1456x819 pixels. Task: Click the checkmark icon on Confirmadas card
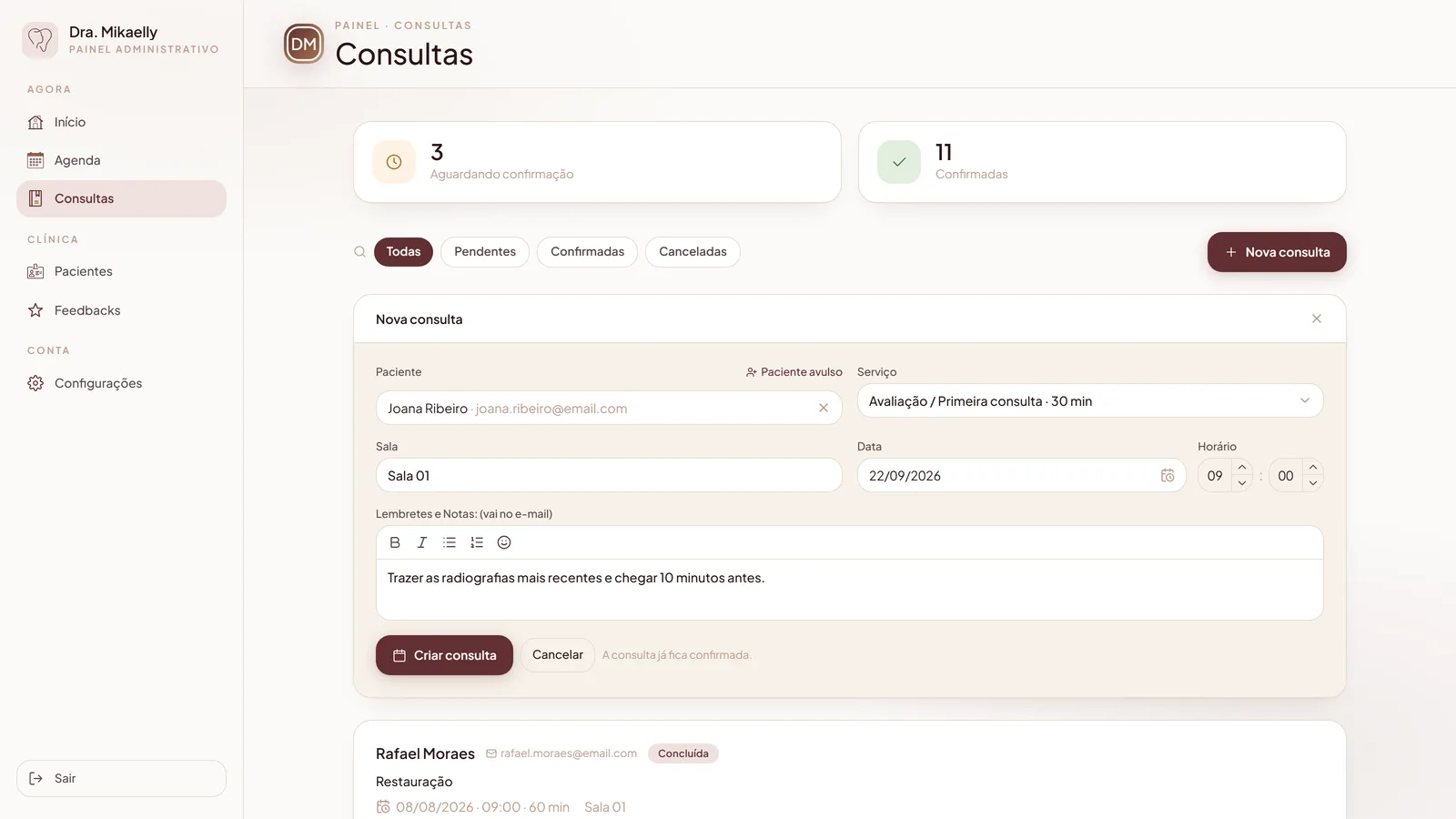tap(899, 162)
